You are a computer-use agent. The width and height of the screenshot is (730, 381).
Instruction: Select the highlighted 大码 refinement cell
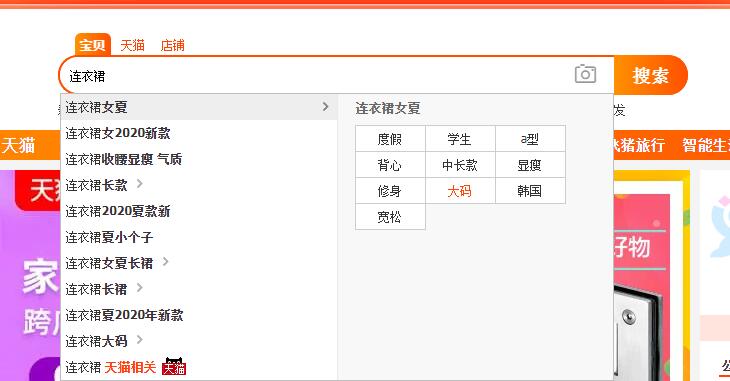tap(460, 191)
